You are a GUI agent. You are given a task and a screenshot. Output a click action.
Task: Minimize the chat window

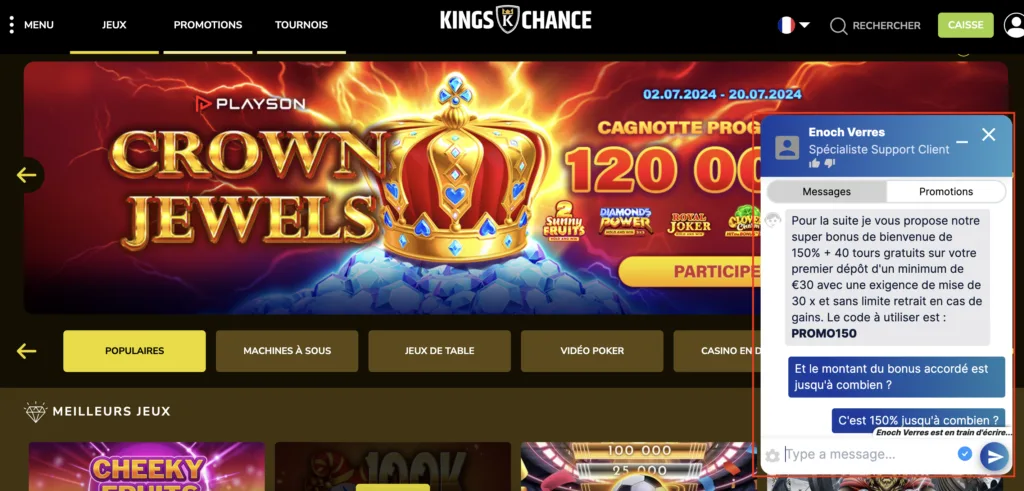click(x=962, y=141)
